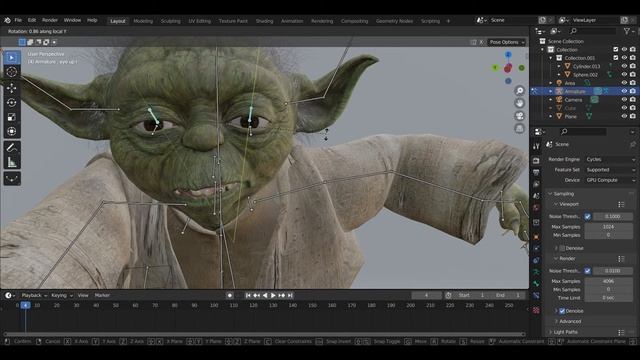This screenshot has width=640, height=360.
Task: Toggle Render Noise Threshold checkbox
Action: click(x=587, y=271)
